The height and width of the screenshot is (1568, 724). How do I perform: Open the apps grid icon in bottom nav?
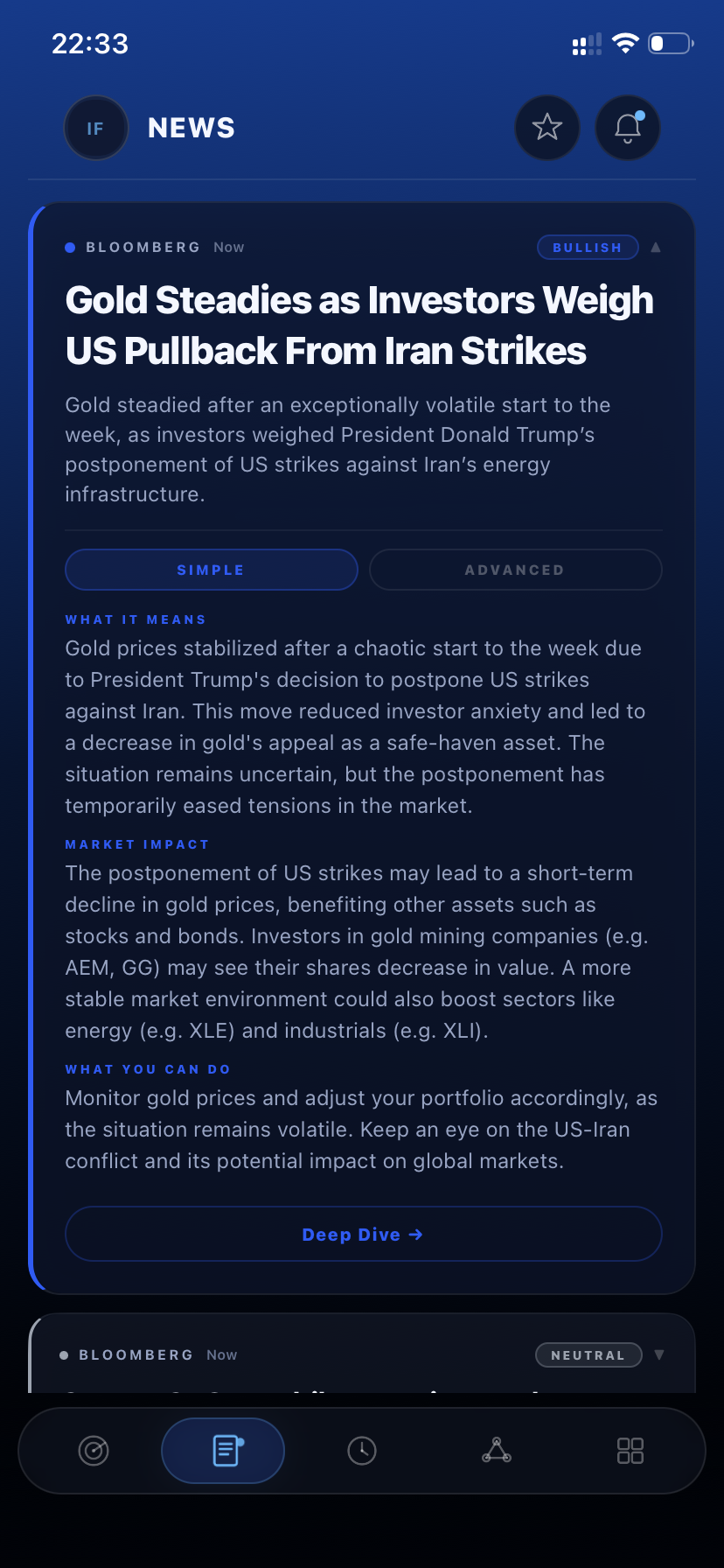[630, 1450]
